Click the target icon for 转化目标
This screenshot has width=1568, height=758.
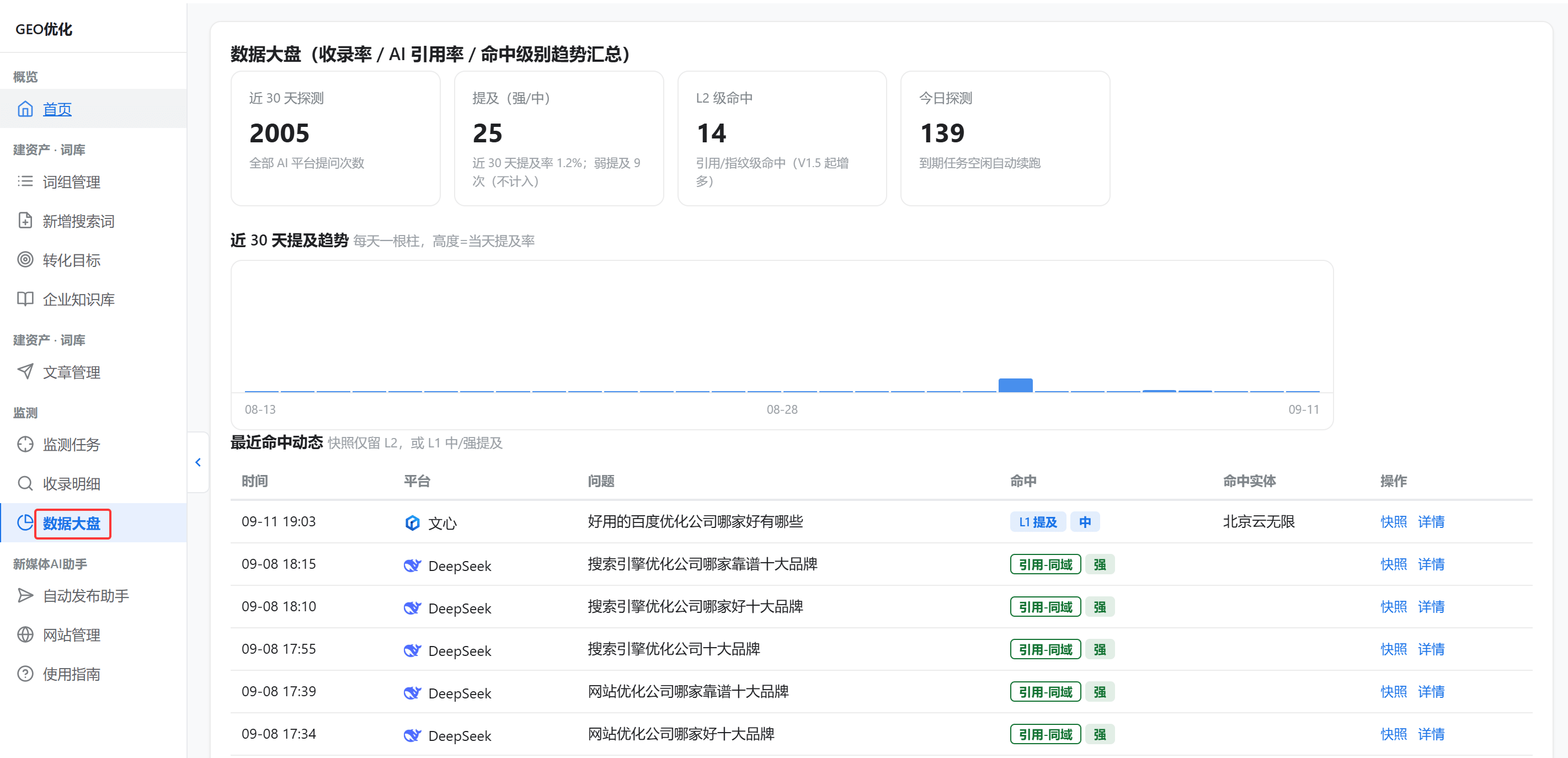(25, 259)
